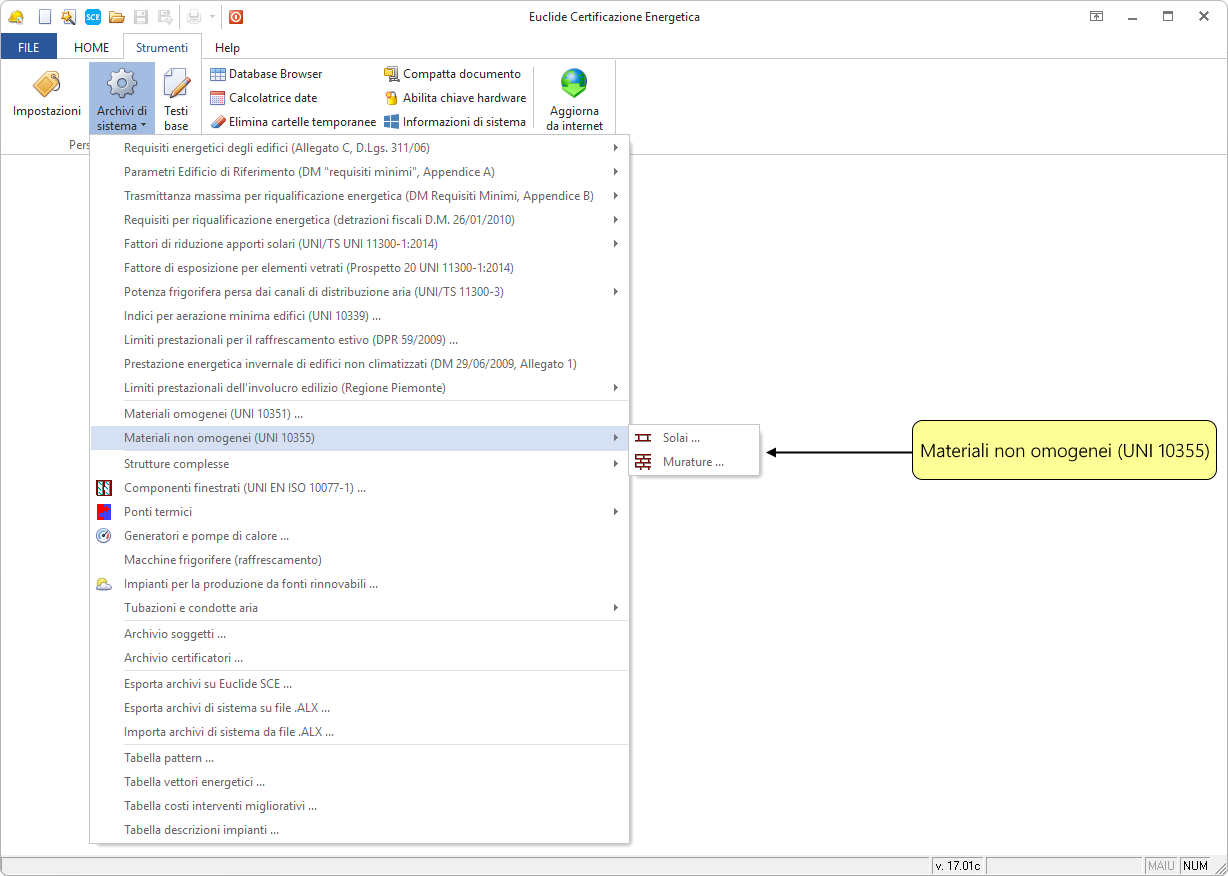The image size is (1228, 876).
Task: Click the Impostazioni tag icon
Action: tap(46, 85)
